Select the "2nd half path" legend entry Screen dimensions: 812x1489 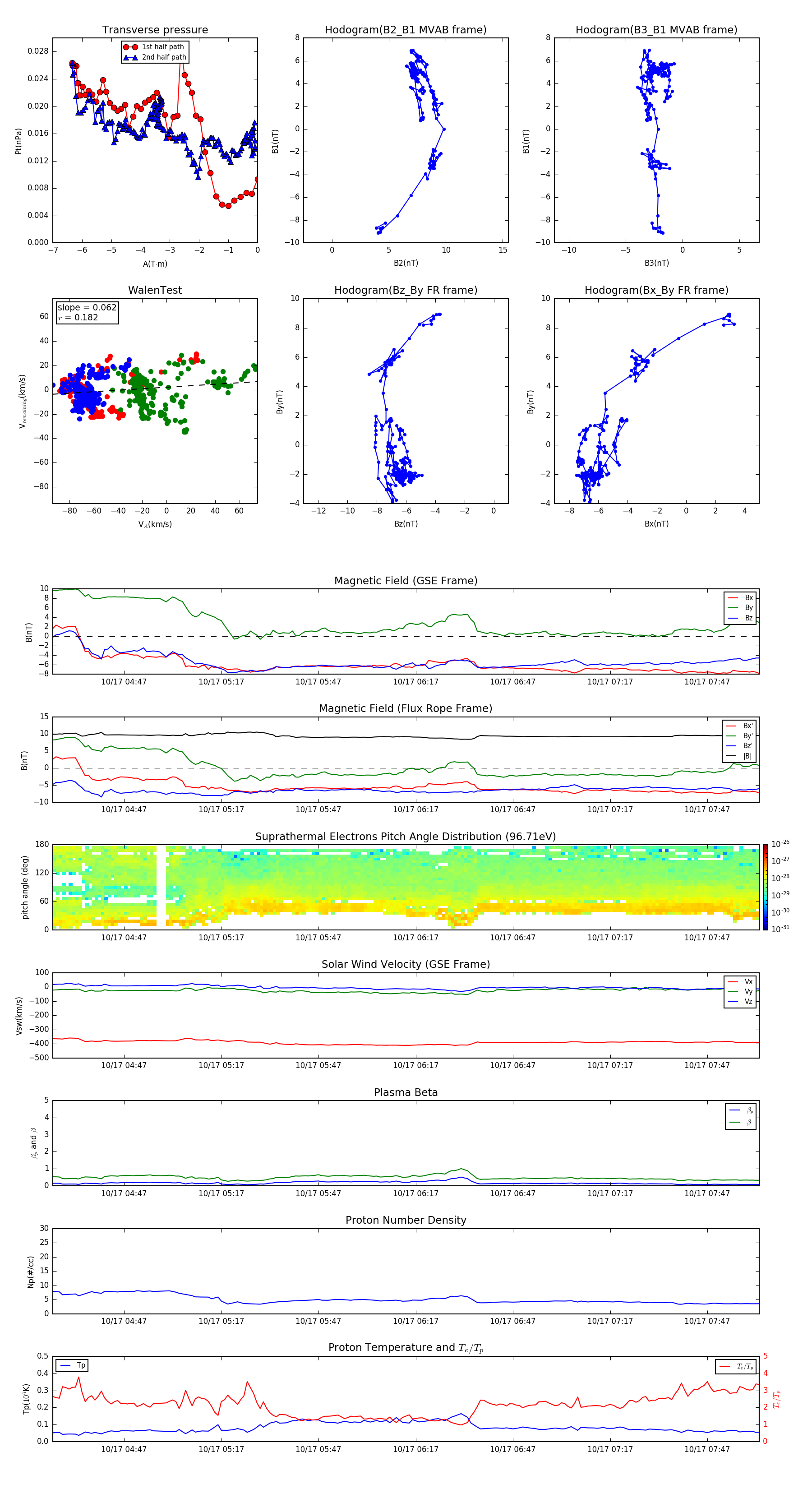point(154,57)
